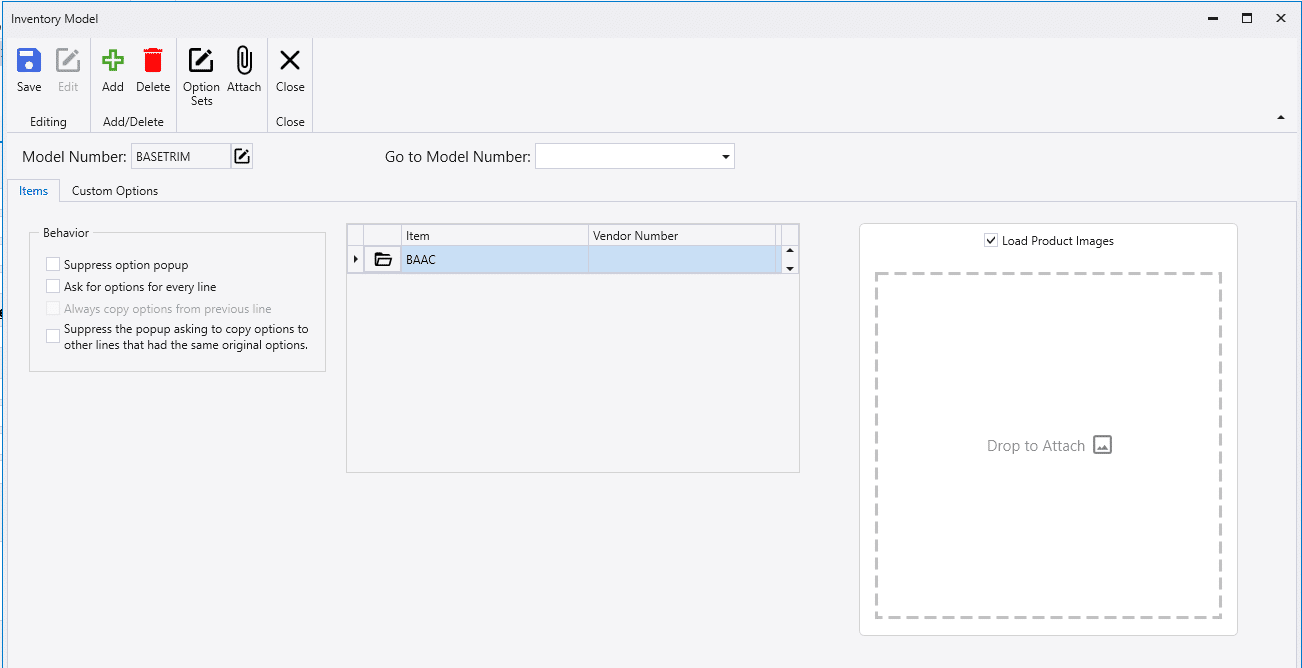Enable the Suppress option popup checkbox

pyautogui.click(x=52, y=264)
